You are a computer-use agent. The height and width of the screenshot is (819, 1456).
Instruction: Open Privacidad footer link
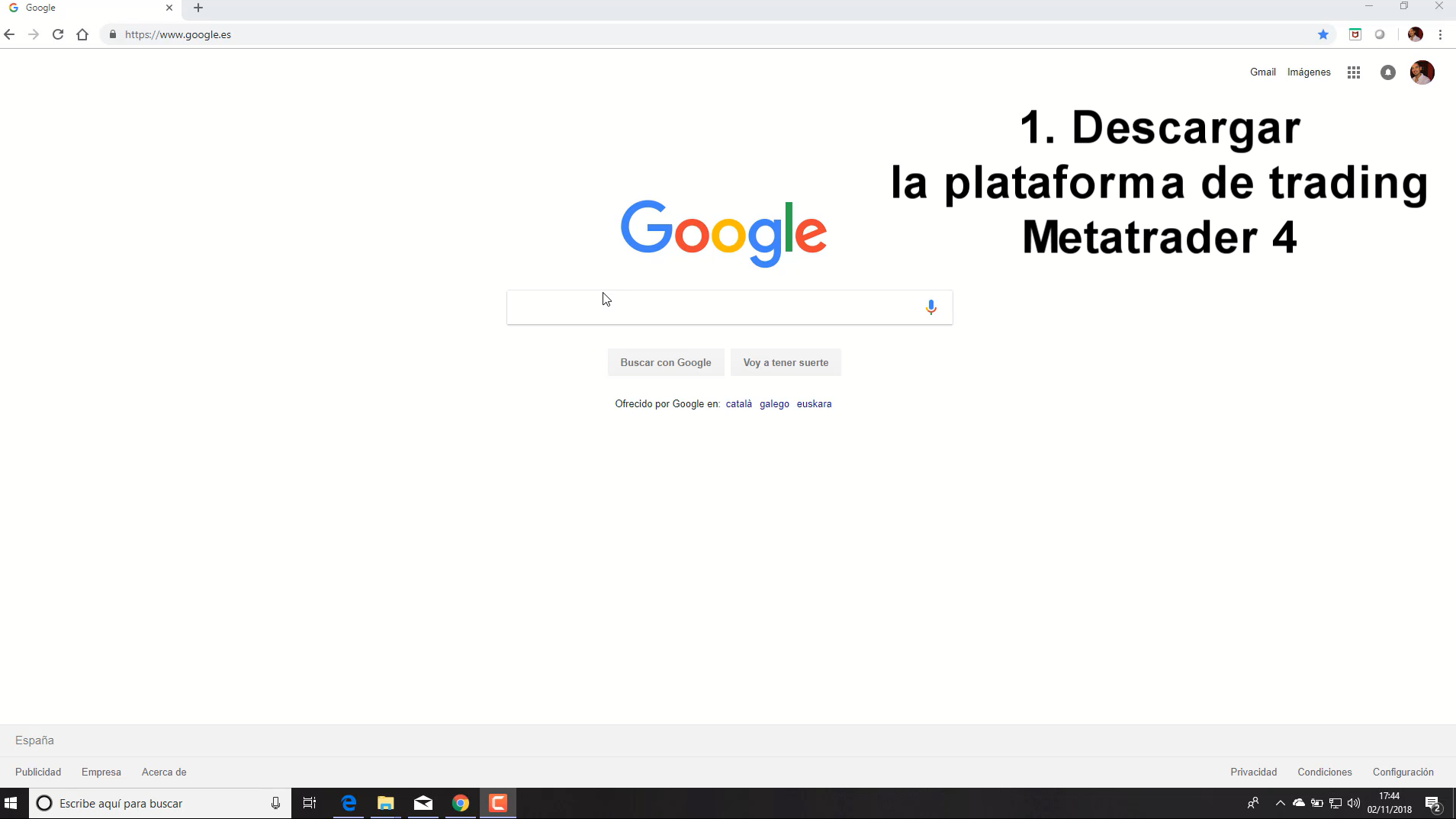(1253, 772)
